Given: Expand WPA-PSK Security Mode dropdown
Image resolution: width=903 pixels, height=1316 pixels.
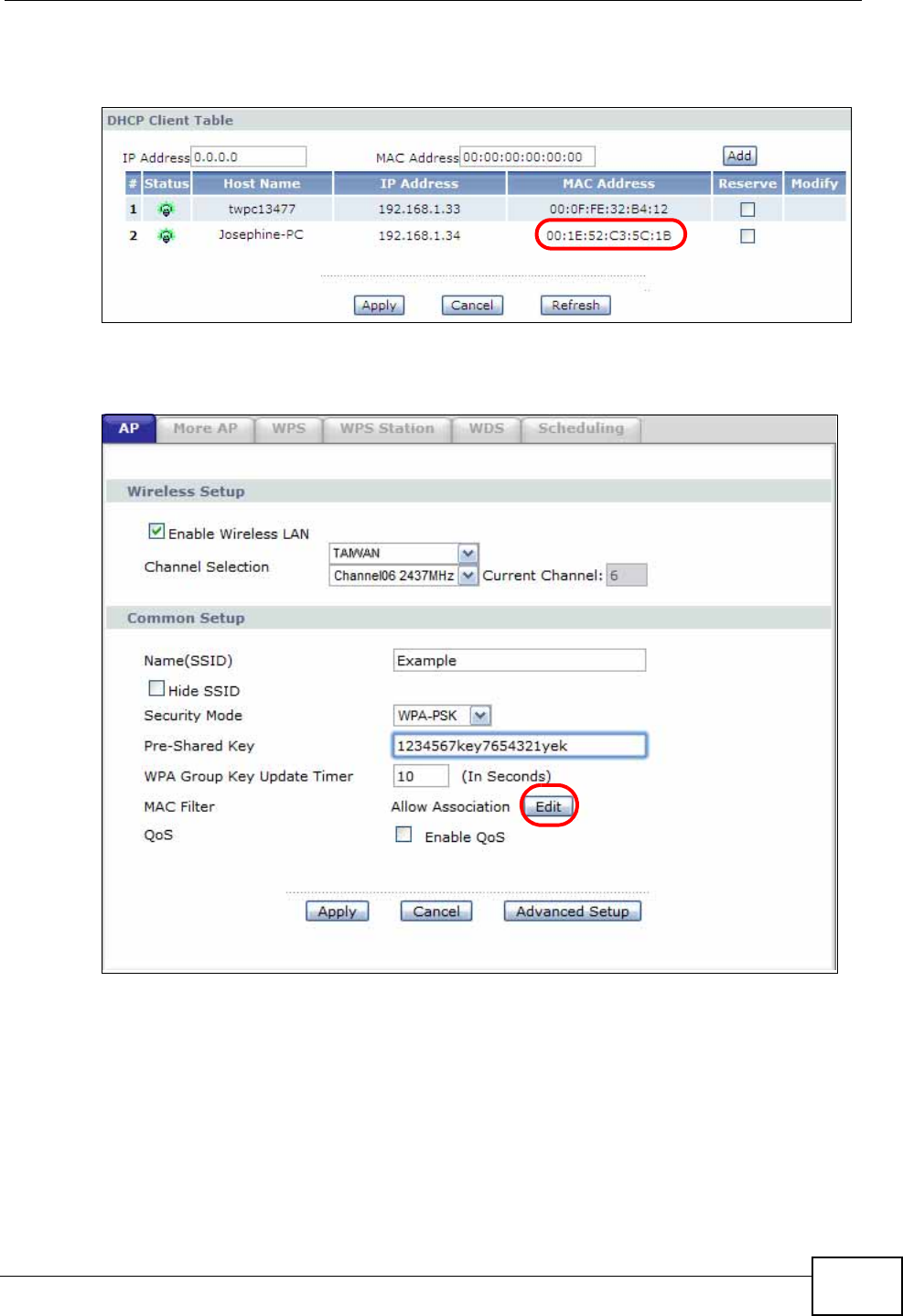Looking at the screenshot, I should 442,716.
